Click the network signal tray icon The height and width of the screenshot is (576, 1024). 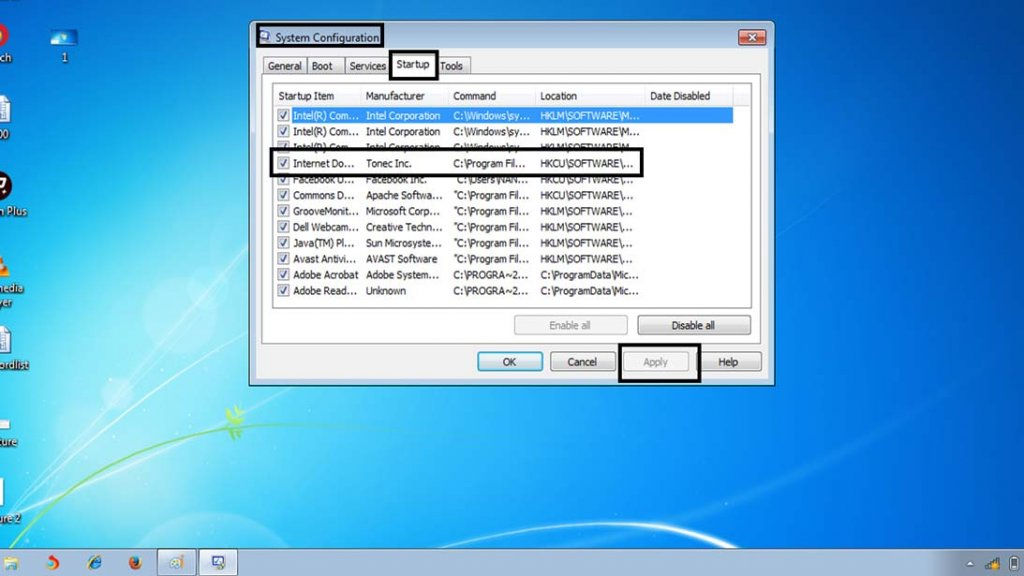(x=993, y=564)
